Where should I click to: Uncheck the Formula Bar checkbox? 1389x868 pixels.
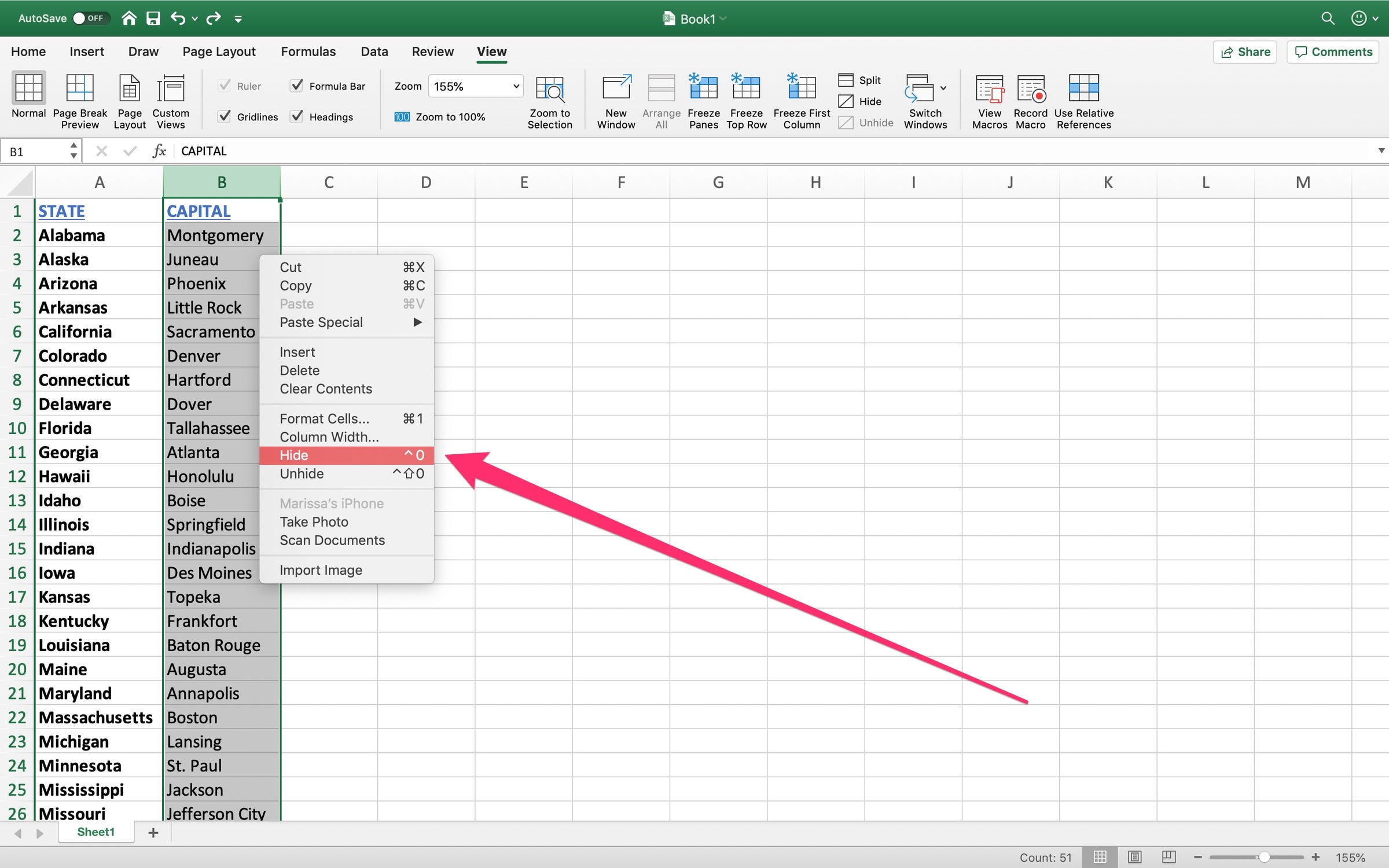point(296,86)
